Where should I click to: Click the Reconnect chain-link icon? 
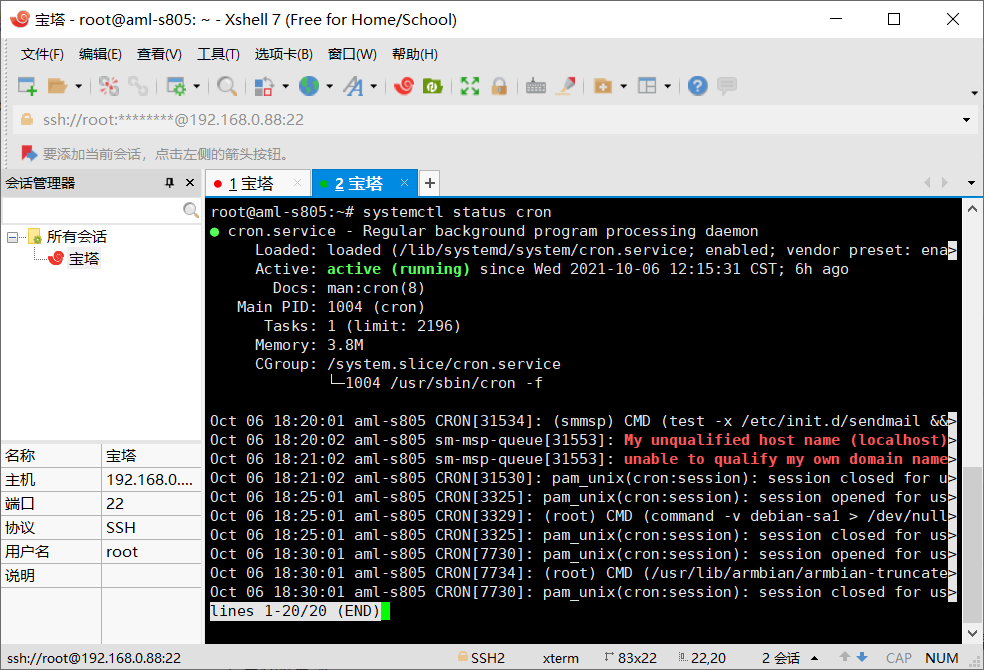click(x=137, y=86)
